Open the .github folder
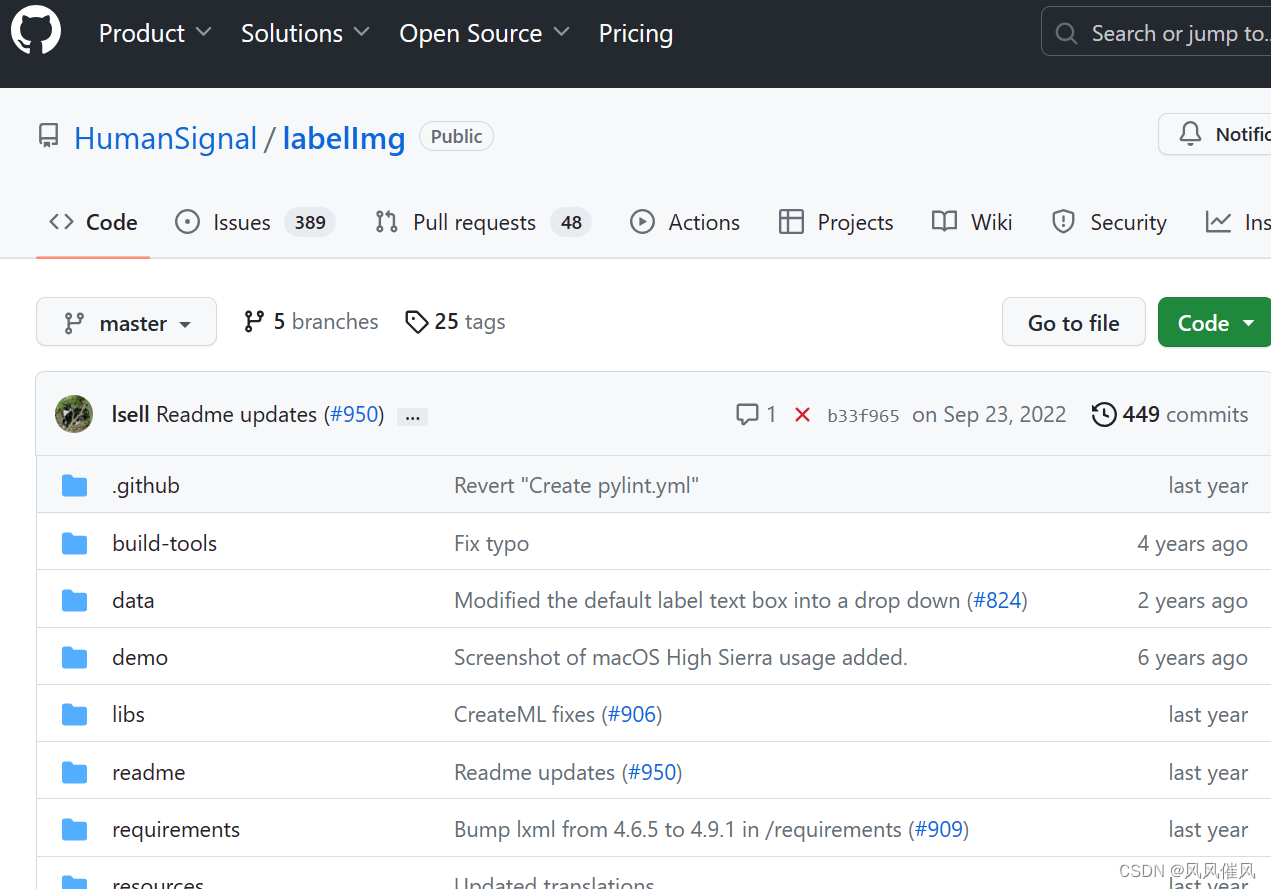This screenshot has height=889, width=1271. (146, 486)
